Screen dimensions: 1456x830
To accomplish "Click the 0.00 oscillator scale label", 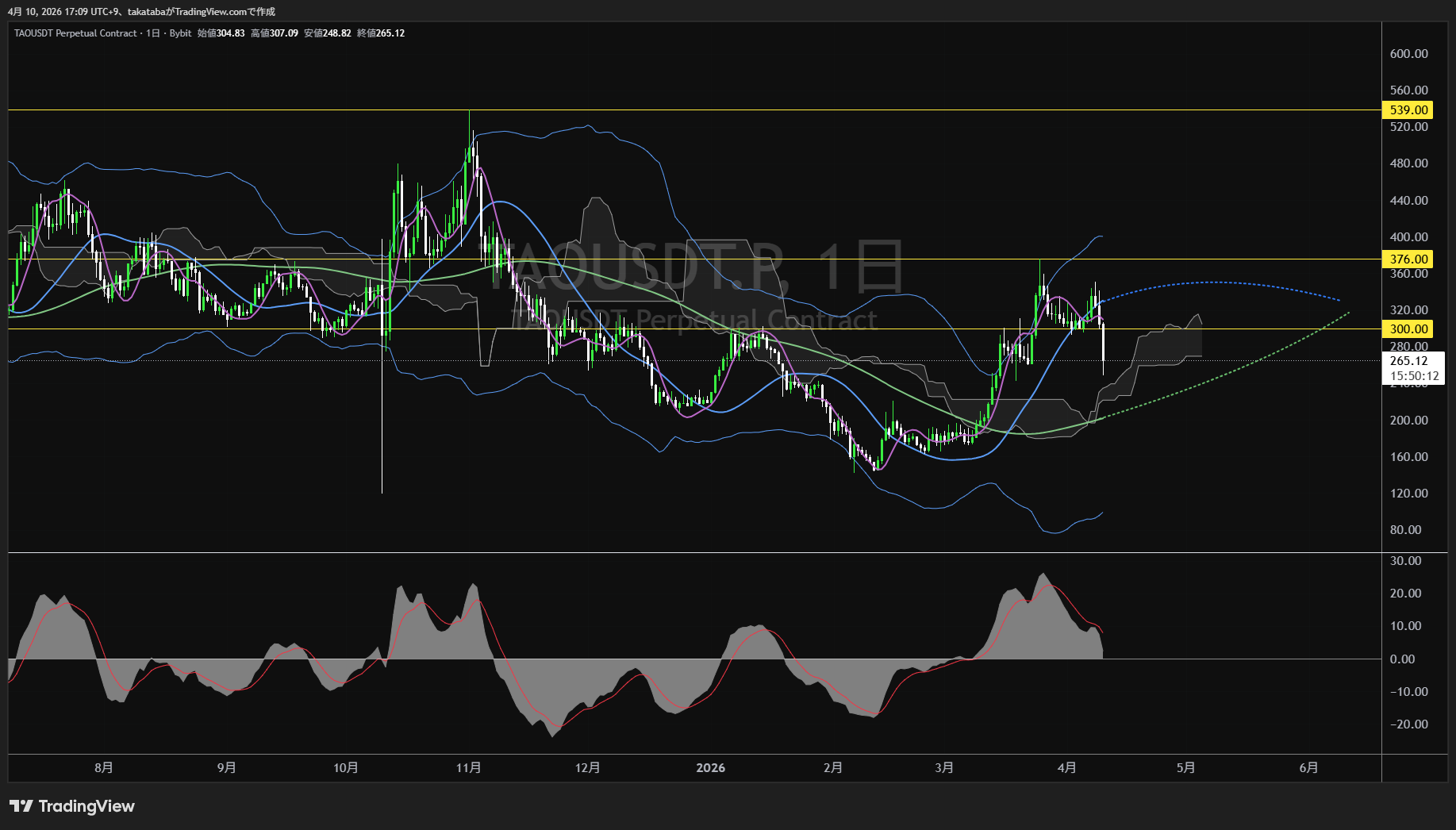I will pyautogui.click(x=1402, y=659).
